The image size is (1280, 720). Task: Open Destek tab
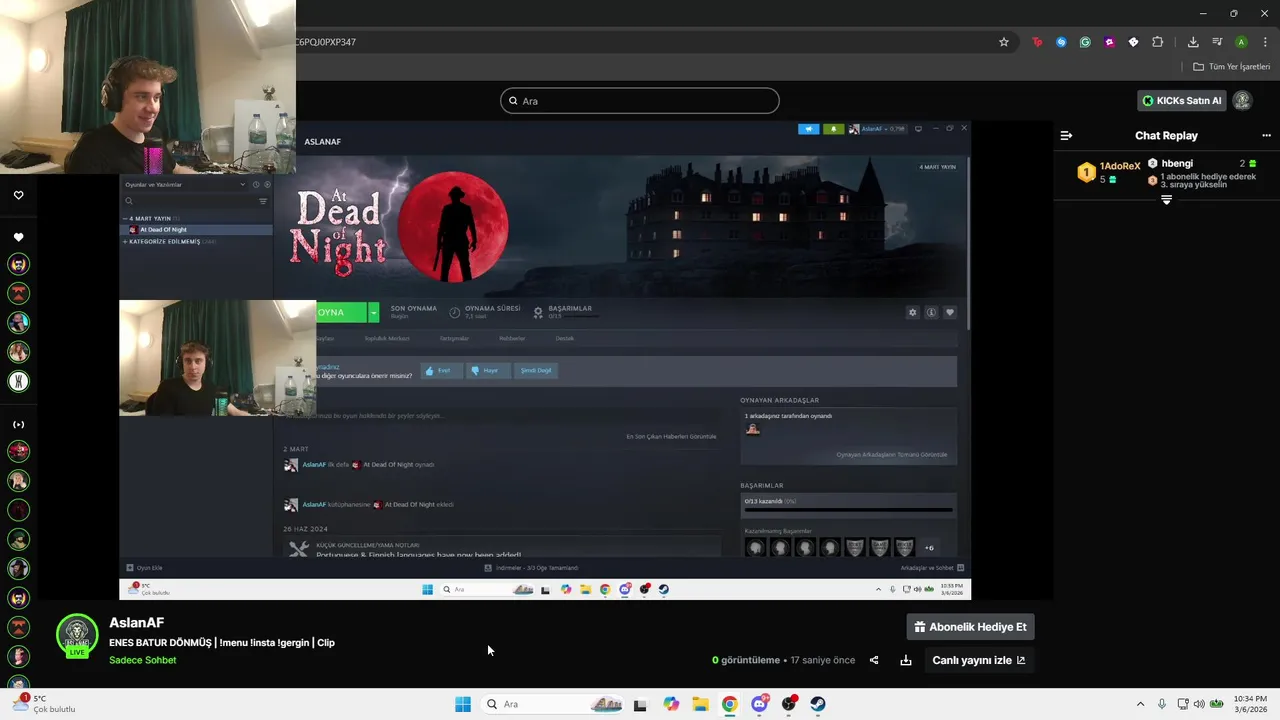pyautogui.click(x=565, y=338)
